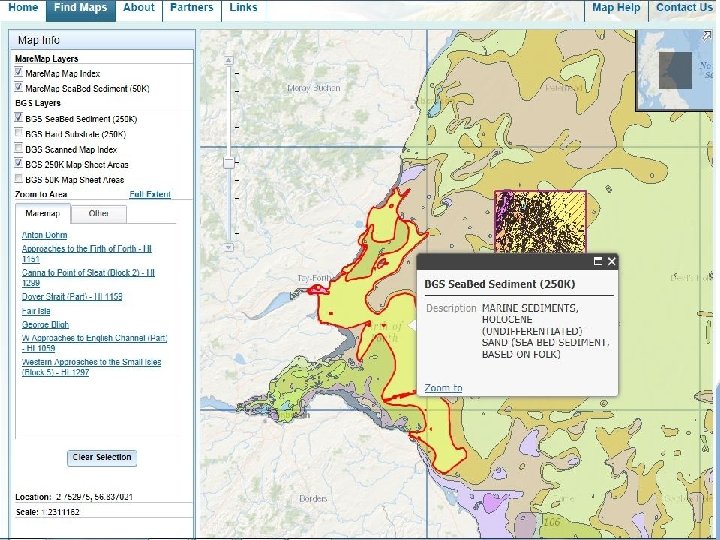The image size is (720, 540).
Task: Open the Home navigation tab
Action: coord(23,8)
